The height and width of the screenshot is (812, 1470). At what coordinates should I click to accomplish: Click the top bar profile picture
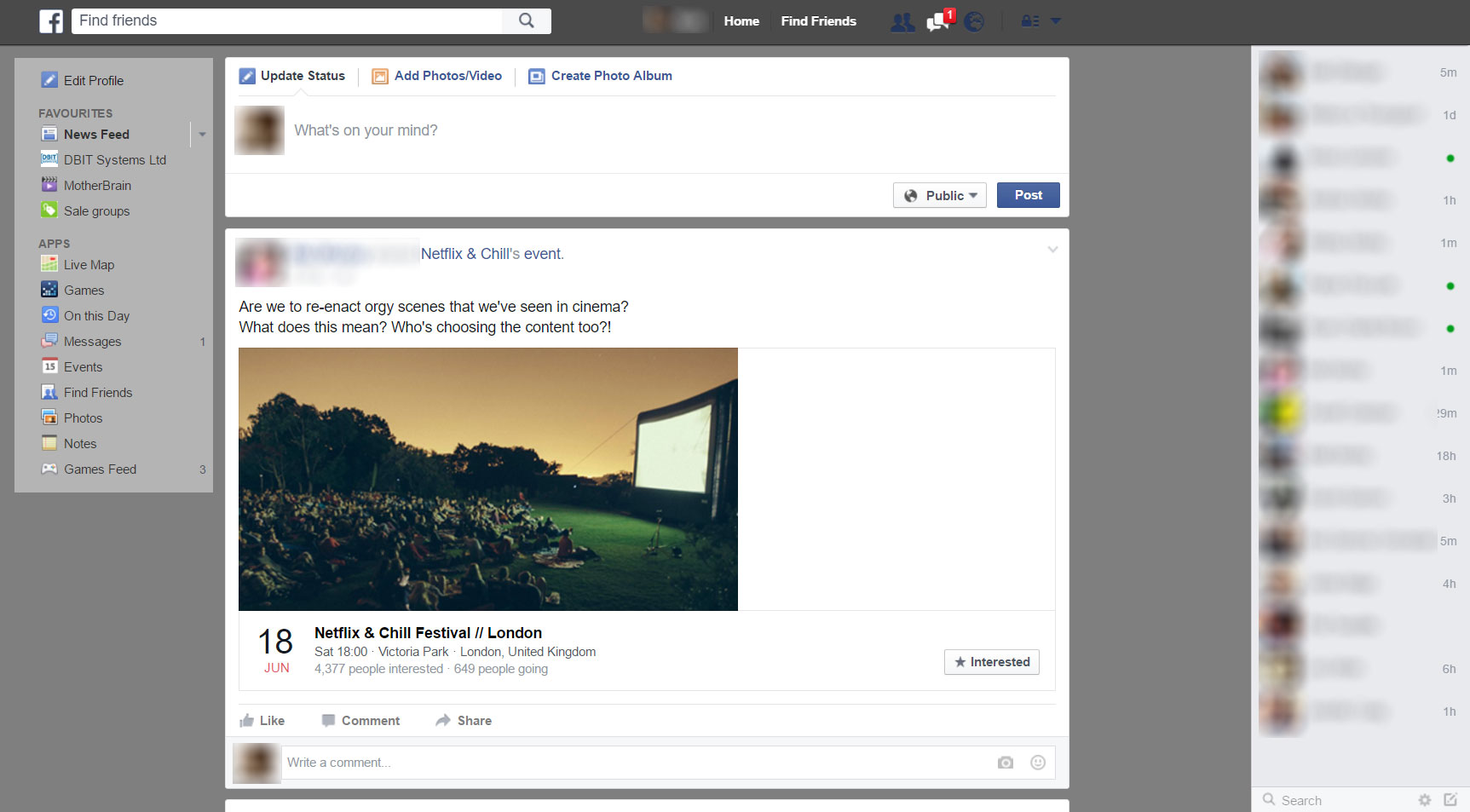654,20
